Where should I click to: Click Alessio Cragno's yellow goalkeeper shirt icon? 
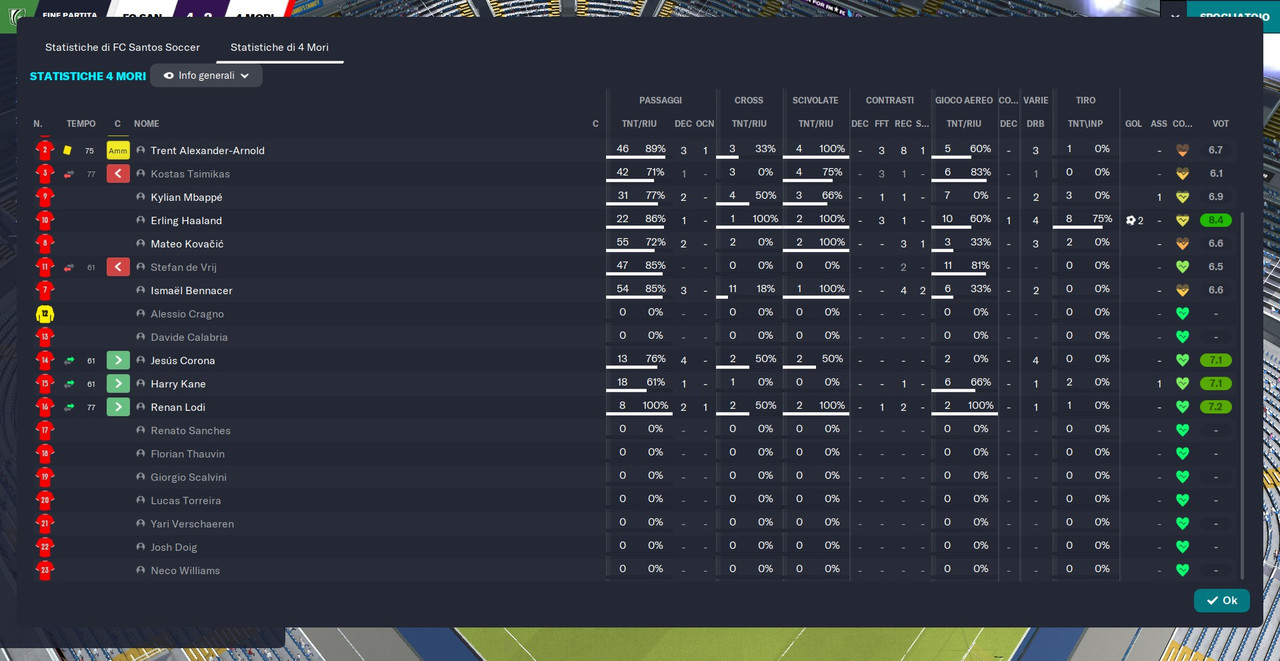coord(44,314)
